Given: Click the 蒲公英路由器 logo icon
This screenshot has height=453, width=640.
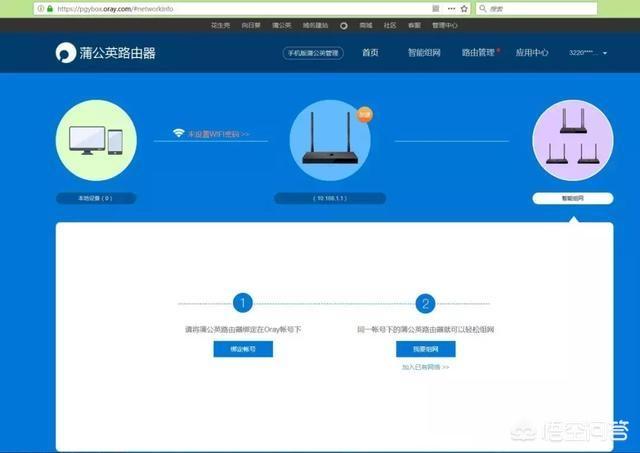Looking at the screenshot, I should pyautogui.click(x=66, y=53).
